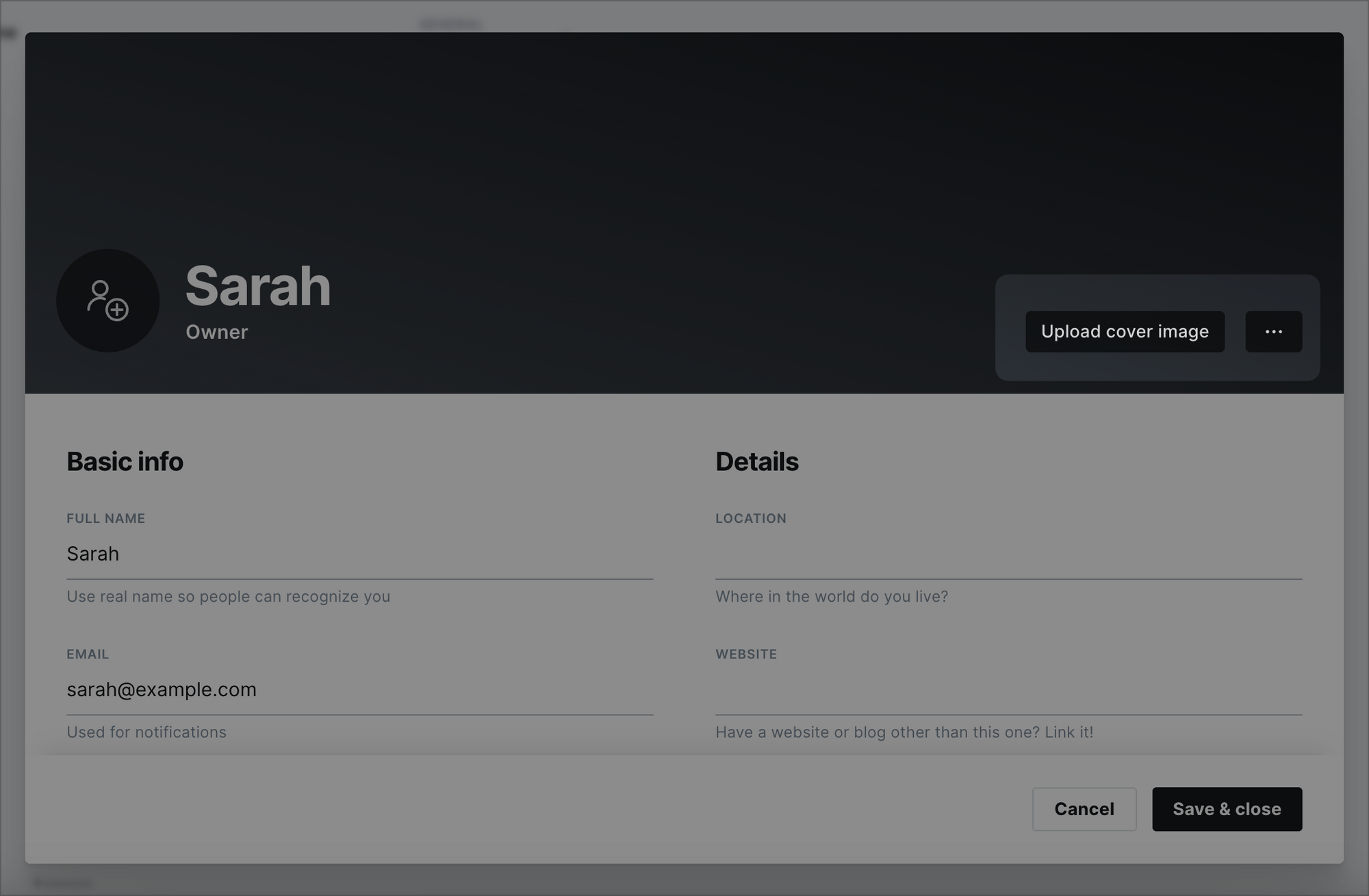The height and width of the screenshot is (896, 1369).
Task: Click the Basic info section heading
Action: (x=125, y=462)
